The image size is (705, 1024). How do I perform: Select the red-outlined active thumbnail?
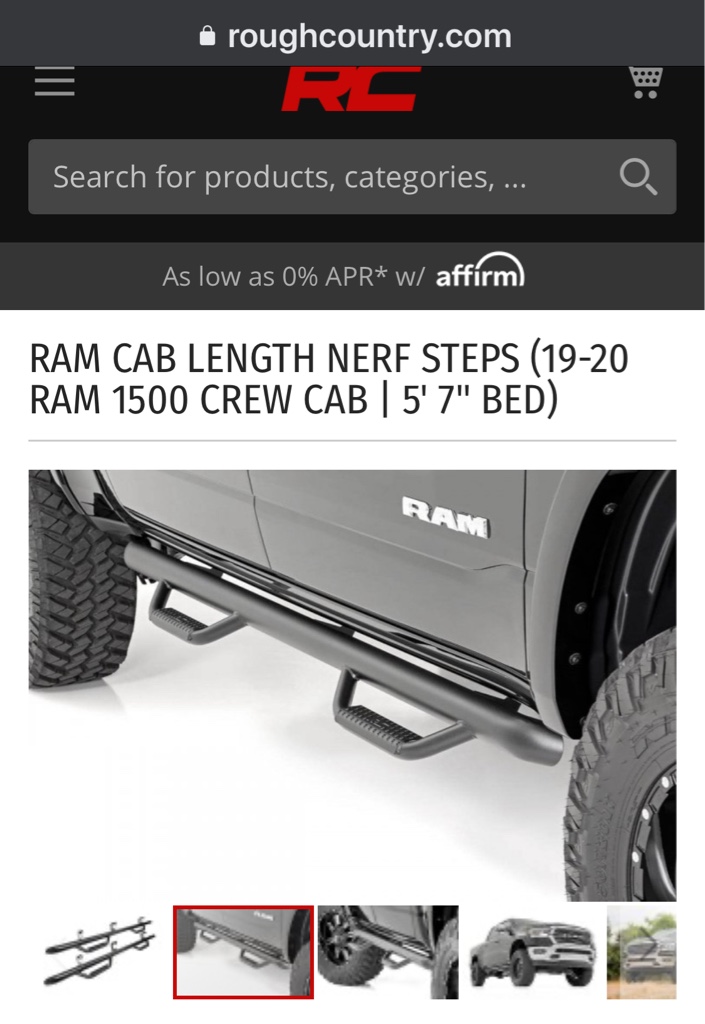pyautogui.click(x=243, y=952)
